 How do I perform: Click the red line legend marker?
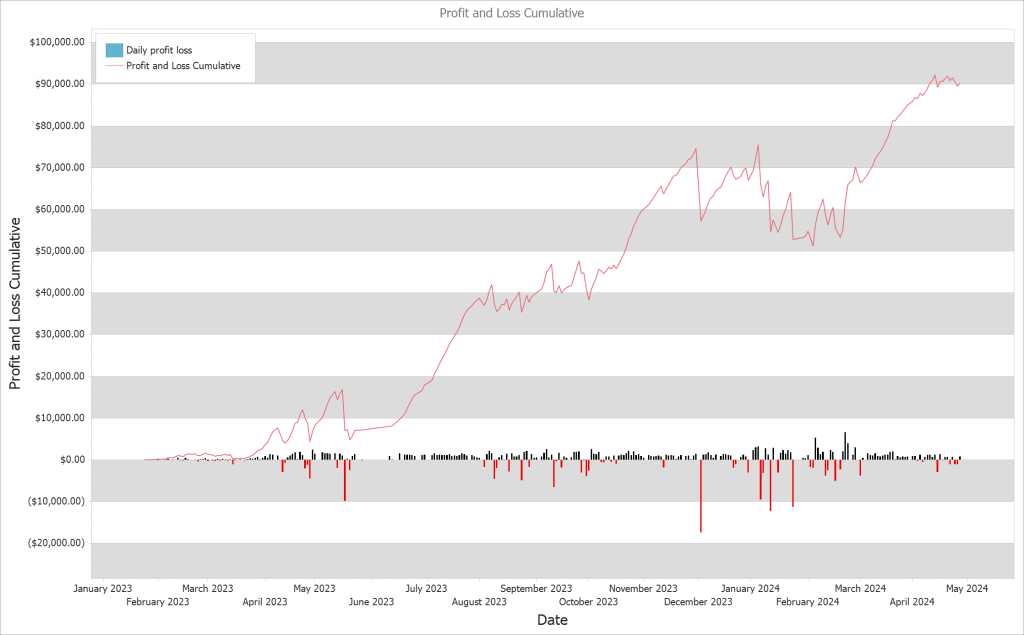(x=112, y=66)
